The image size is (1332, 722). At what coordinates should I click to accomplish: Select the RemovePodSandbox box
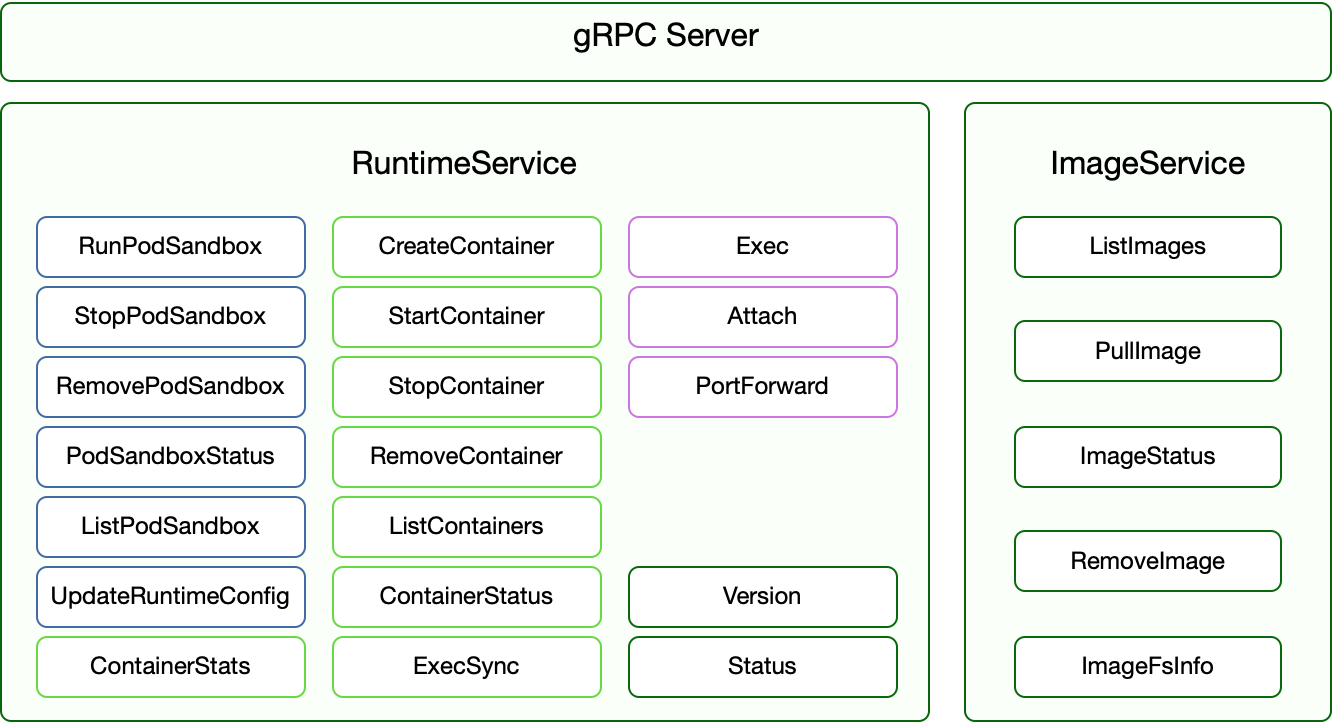[x=171, y=387]
